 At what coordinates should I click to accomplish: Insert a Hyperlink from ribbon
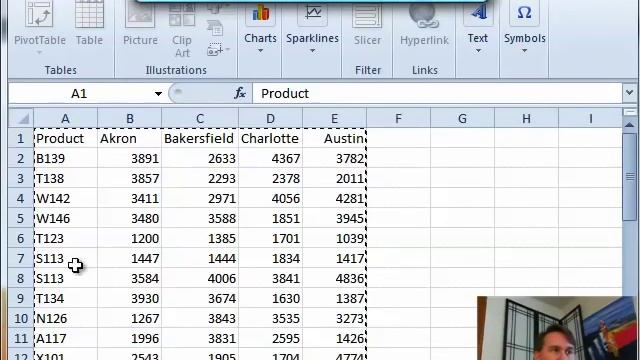pos(424,24)
